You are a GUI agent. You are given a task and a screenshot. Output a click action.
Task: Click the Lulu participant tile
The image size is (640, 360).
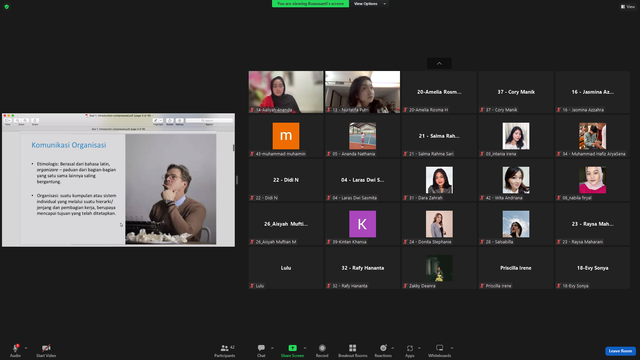click(286, 268)
